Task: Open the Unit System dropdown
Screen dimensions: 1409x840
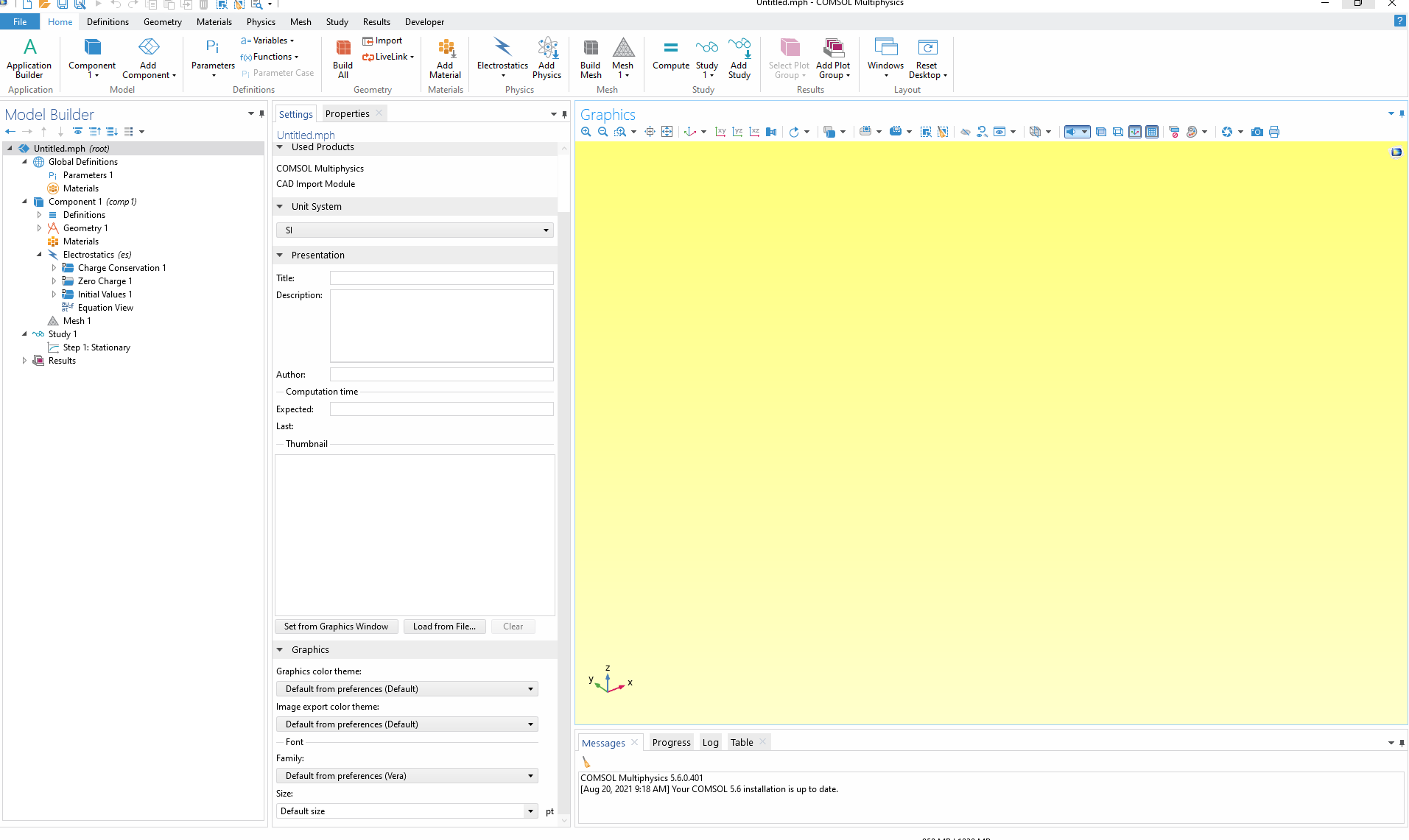Action: click(415, 230)
